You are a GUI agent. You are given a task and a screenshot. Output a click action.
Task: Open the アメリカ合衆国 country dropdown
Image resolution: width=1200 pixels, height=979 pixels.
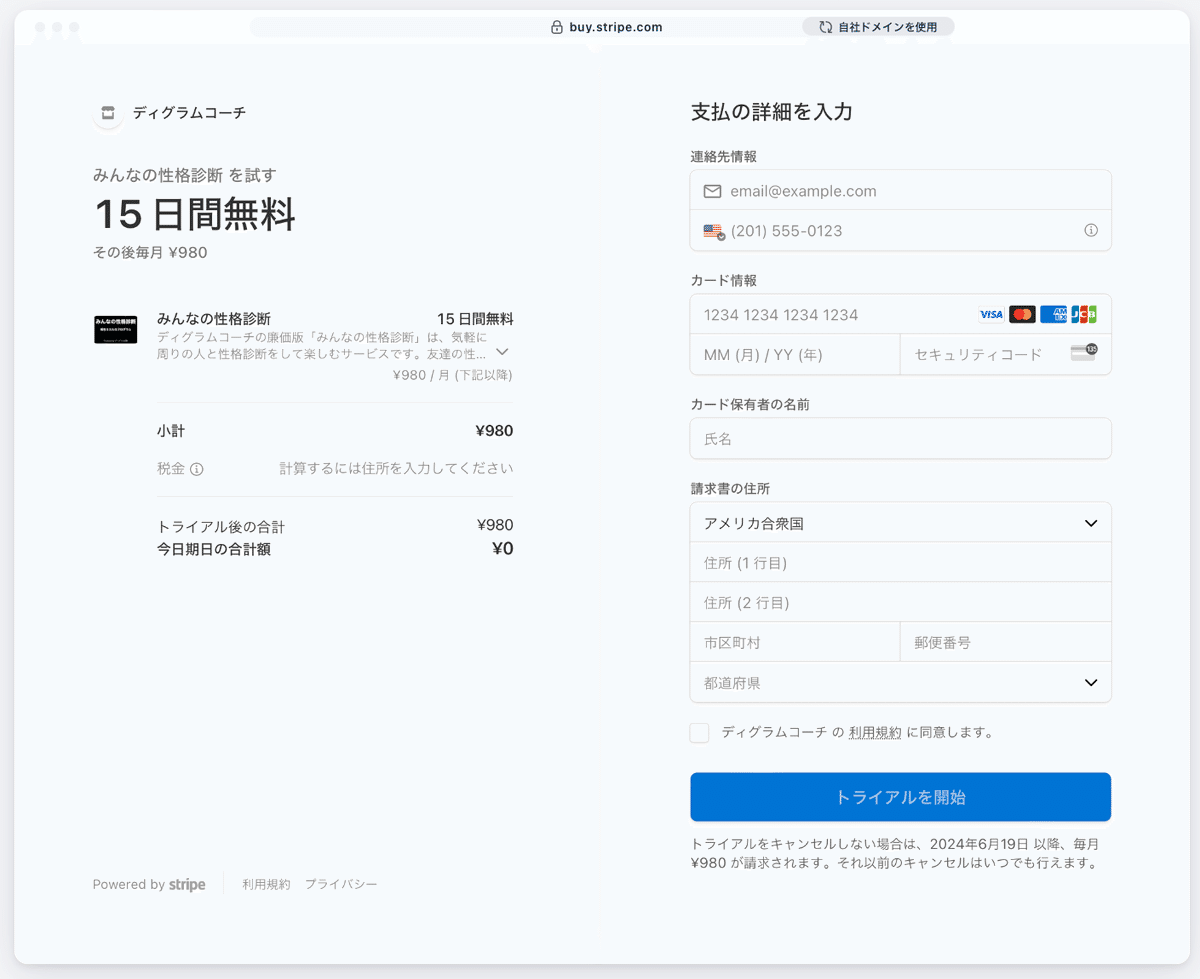point(900,521)
